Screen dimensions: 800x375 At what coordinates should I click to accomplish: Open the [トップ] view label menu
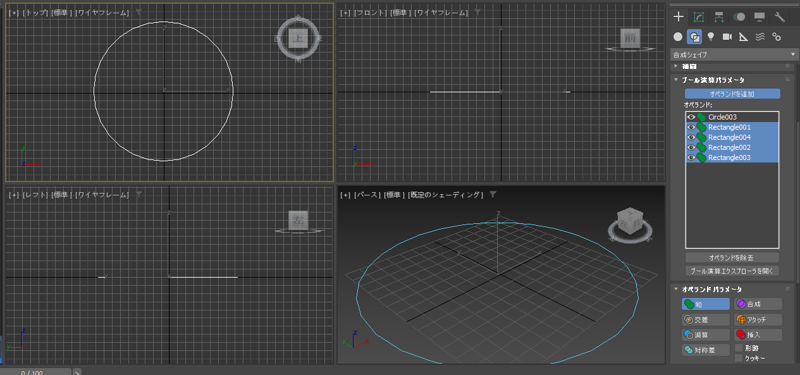pyautogui.click(x=36, y=12)
